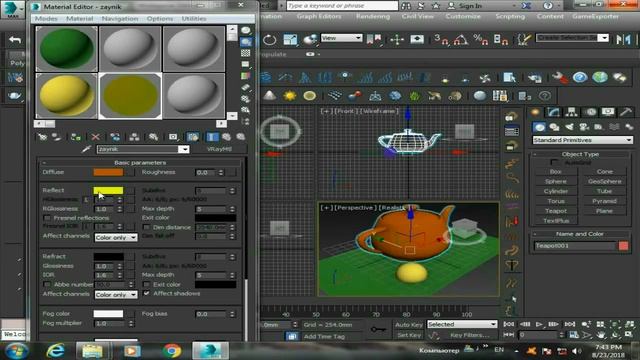This screenshot has width=640, height=360.
Task: Toggle Dim distance checkbox
Action: tap(146, 227)
